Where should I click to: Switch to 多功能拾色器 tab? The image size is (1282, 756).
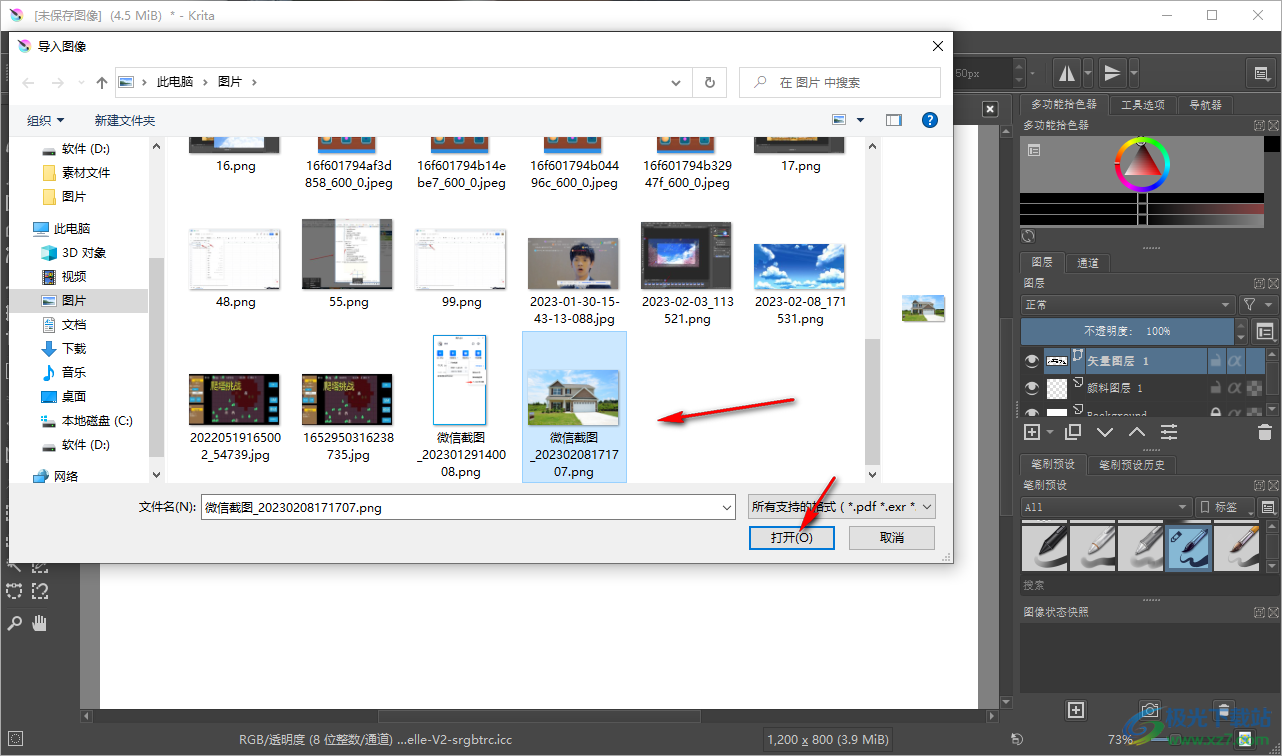pos(1063,105)
